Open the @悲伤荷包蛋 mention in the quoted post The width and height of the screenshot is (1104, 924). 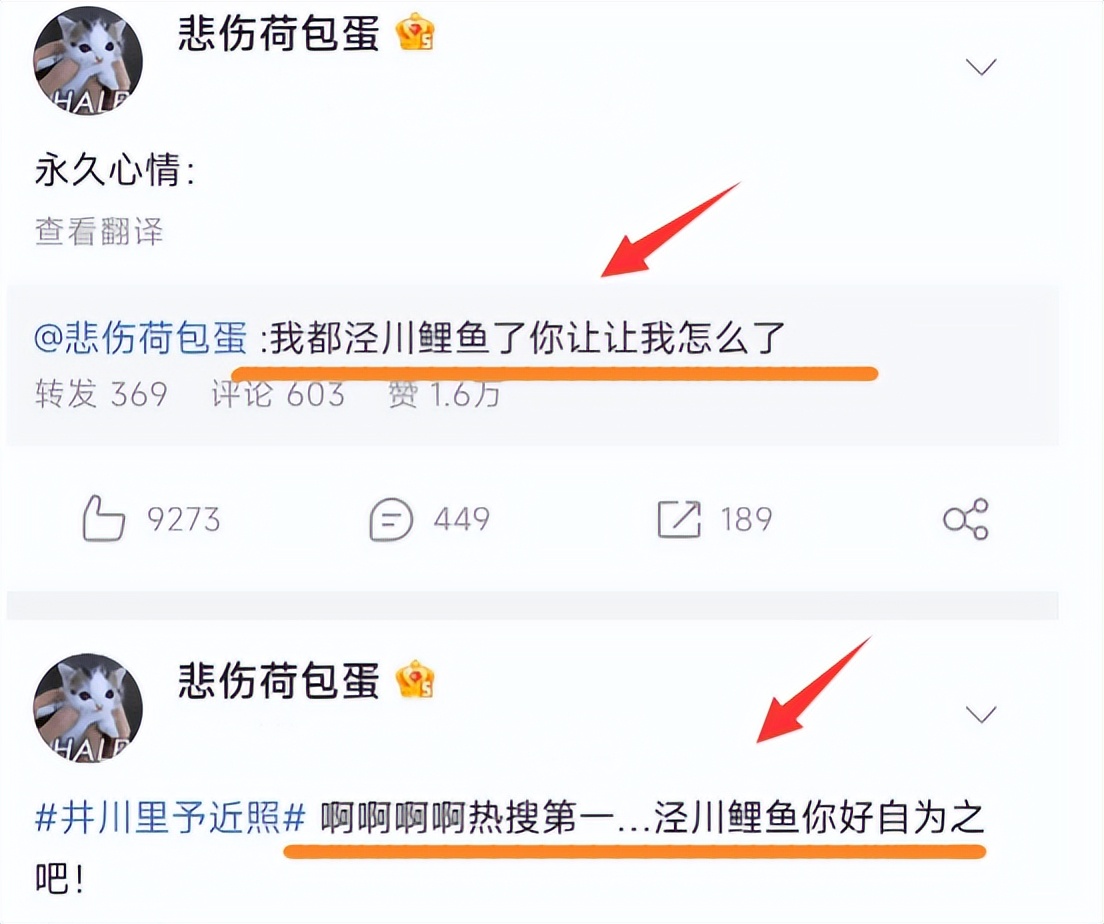pos(141,339)
